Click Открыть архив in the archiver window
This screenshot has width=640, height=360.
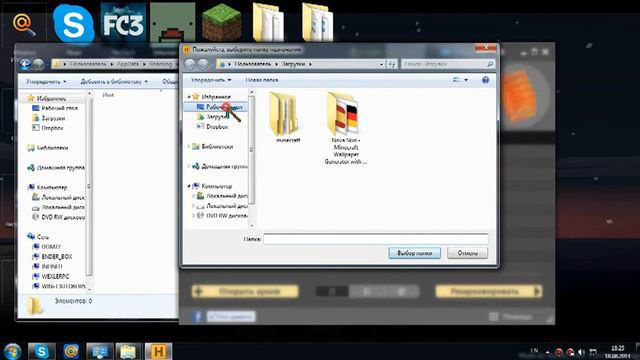245,291
